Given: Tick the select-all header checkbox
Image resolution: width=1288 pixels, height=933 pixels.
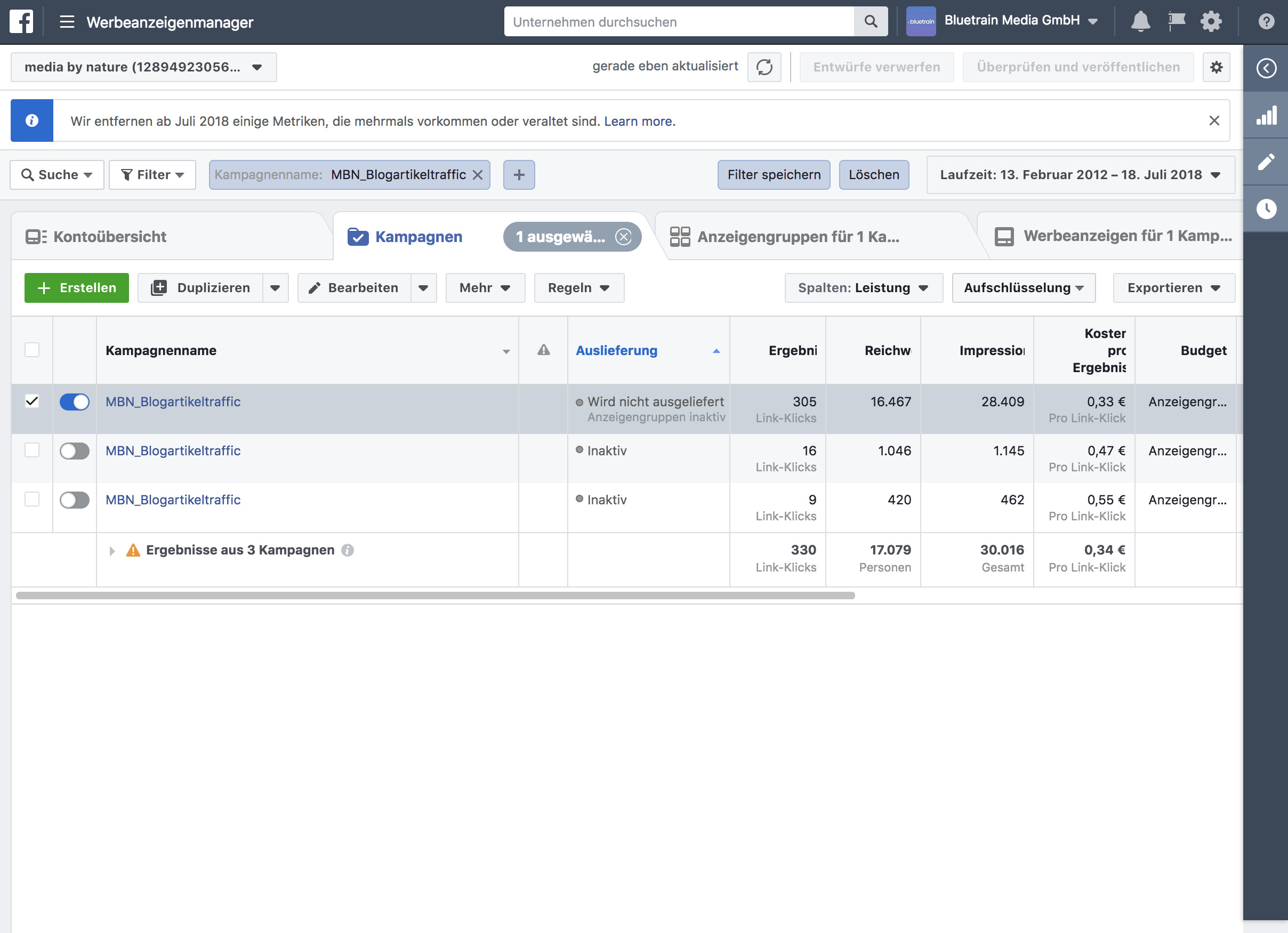Looking at the screenshot, I should pos(32,350).
